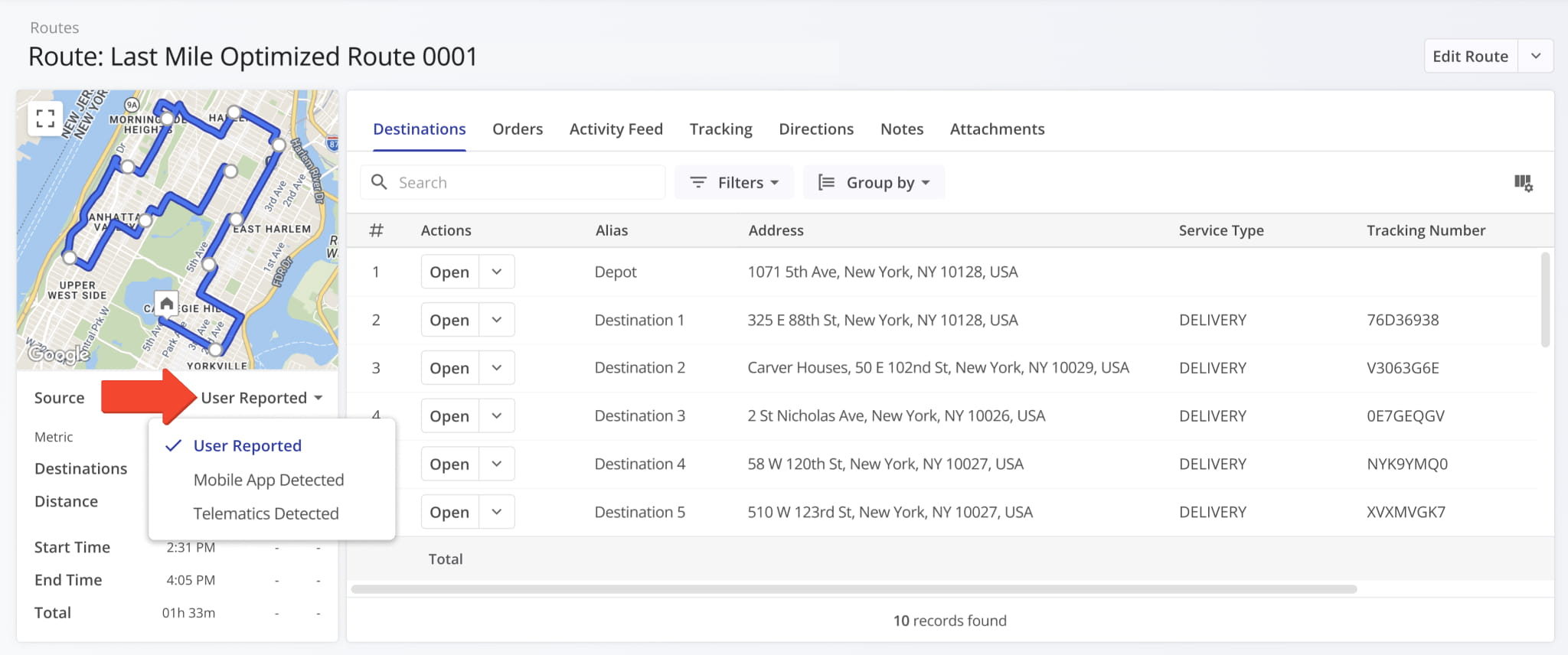Click tracking number V3063G6E
This screenshot has width=1568, height=655.
(x=1403, y=368)
